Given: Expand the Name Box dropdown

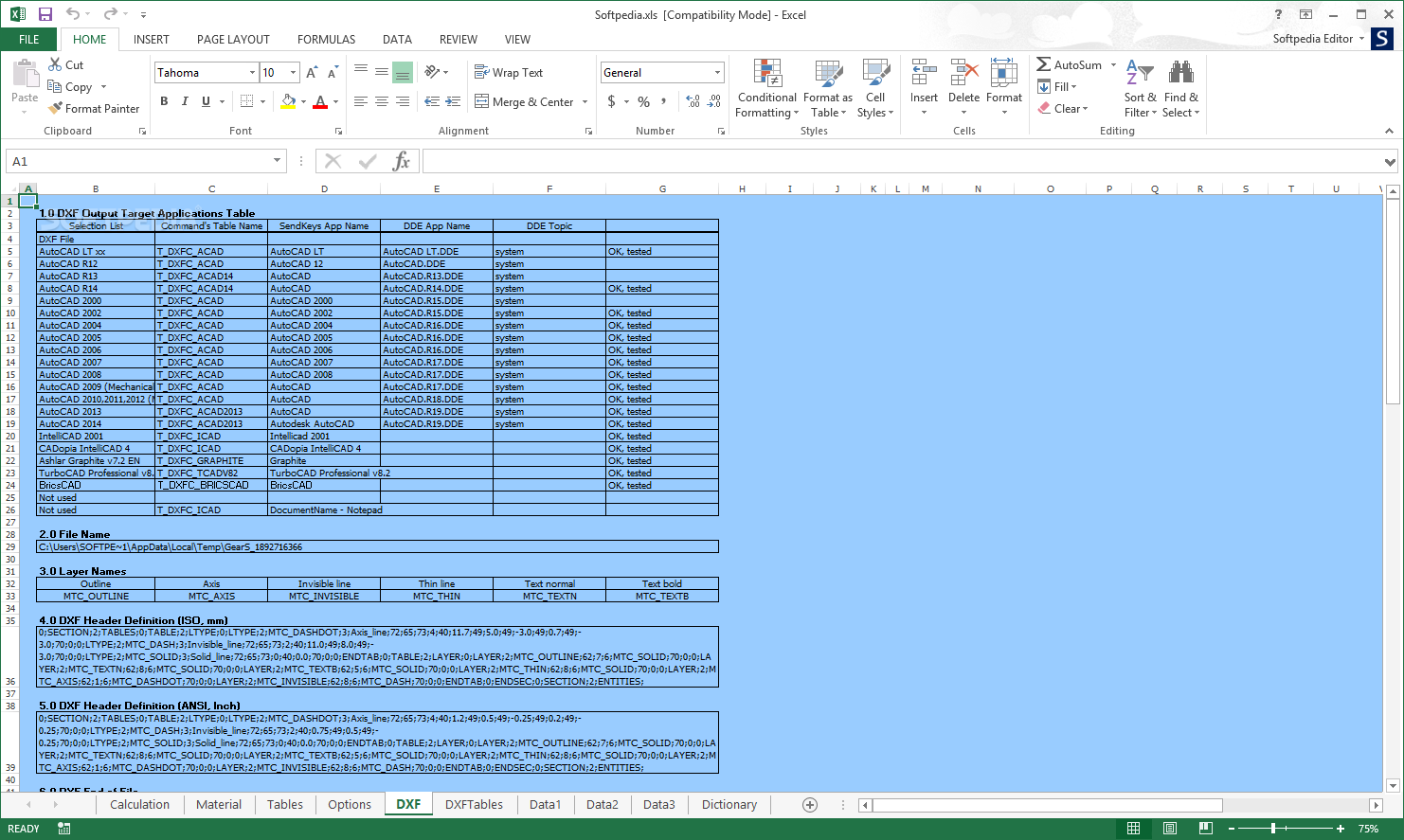Looking at the screenshot, I should [x=278, y=161].
